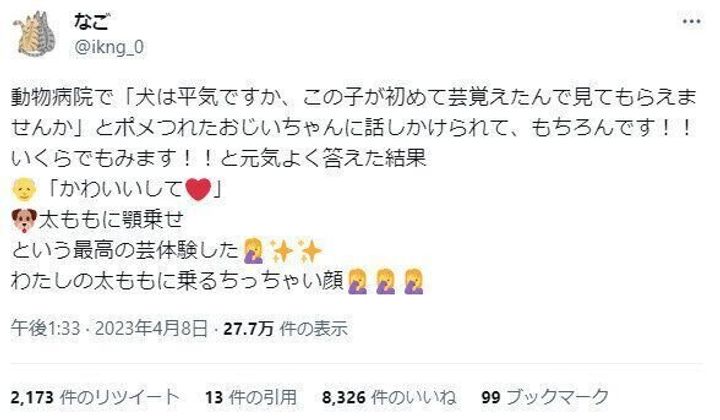Click the dog face emoji
This screenshot has width=720, height=420.
point(24,220)
